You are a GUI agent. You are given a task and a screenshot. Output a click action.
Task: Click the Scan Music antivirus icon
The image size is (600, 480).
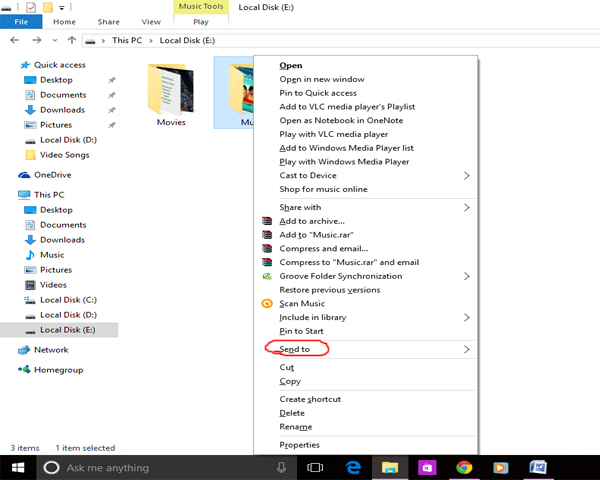click(267, 304)
